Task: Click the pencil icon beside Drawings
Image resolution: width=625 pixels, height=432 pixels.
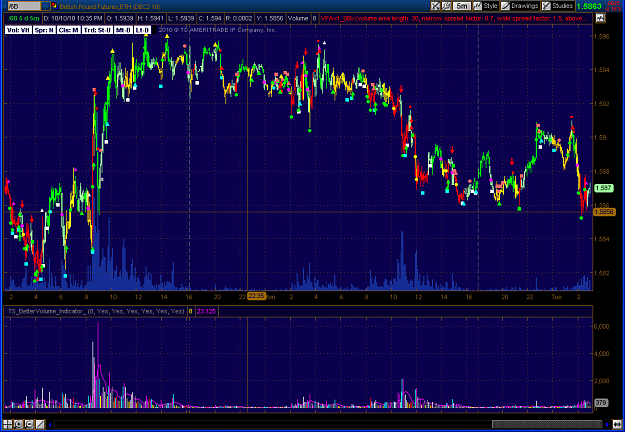Action: (505, 6)
